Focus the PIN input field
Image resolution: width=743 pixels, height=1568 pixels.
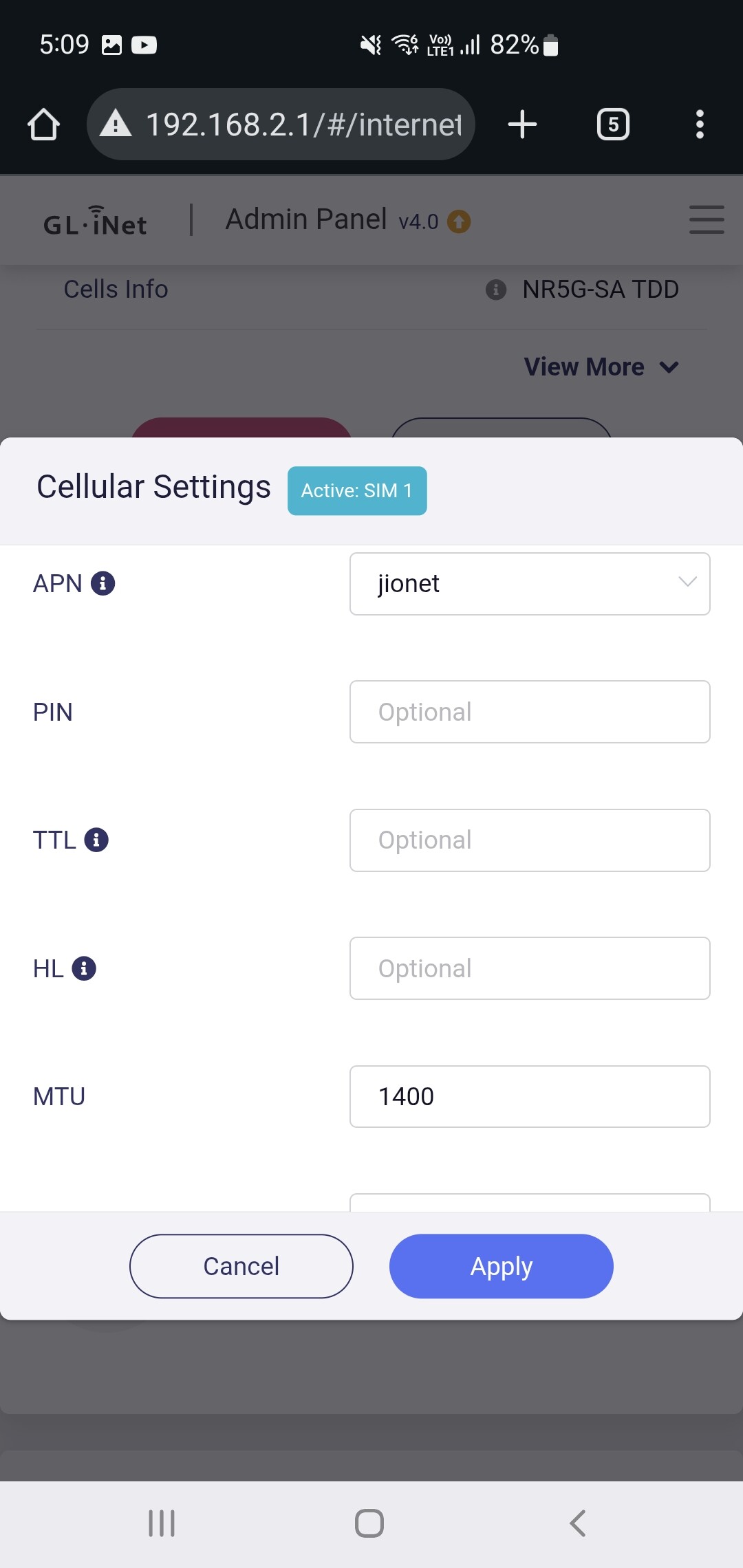pyautogui.click(x=530, y=712)
